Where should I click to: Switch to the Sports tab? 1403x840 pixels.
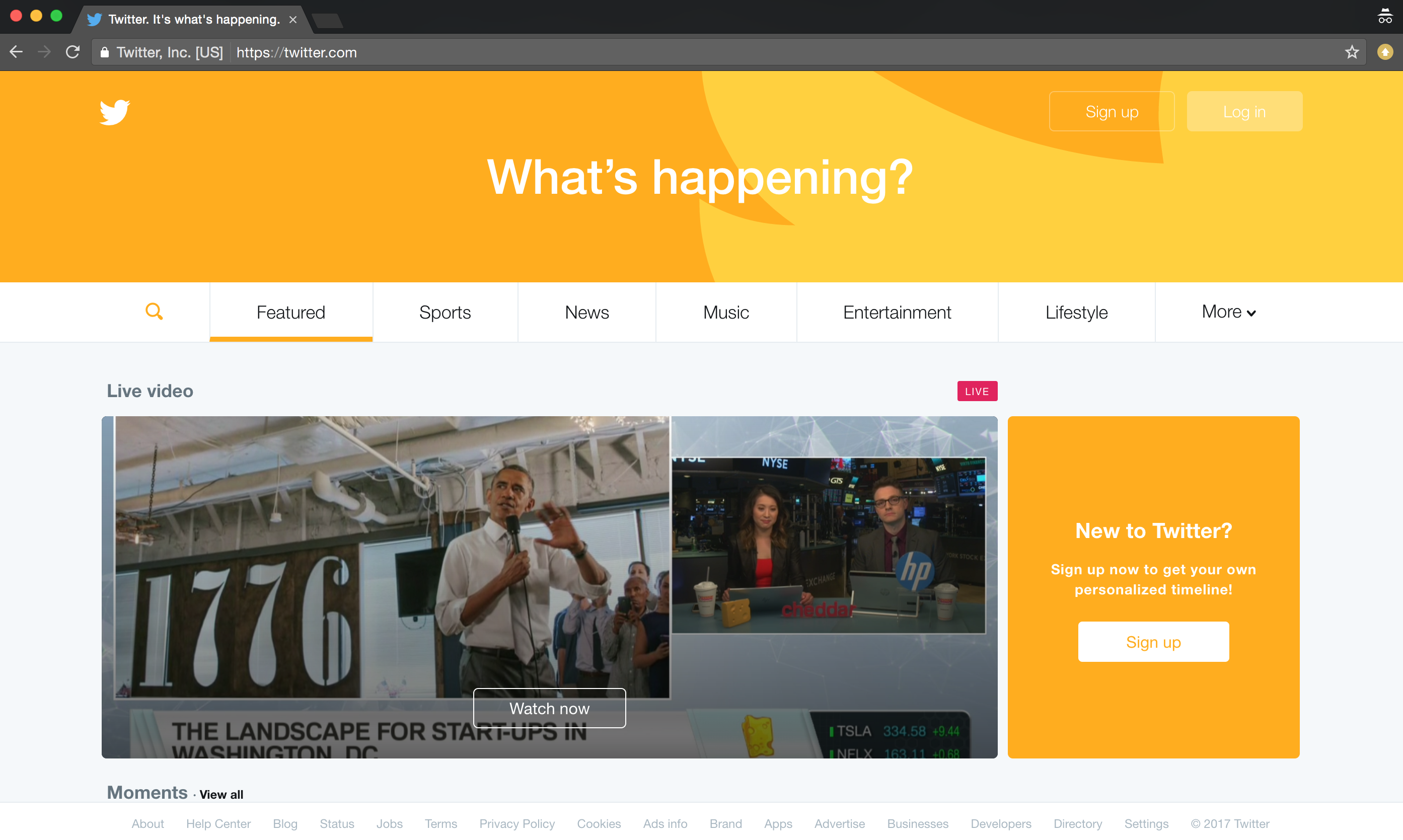coord(445,313)
